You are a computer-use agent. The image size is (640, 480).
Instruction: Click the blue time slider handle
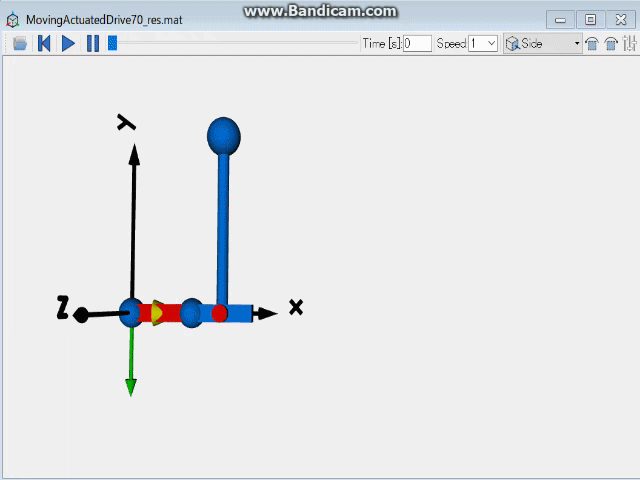click(x=113, y=43)
